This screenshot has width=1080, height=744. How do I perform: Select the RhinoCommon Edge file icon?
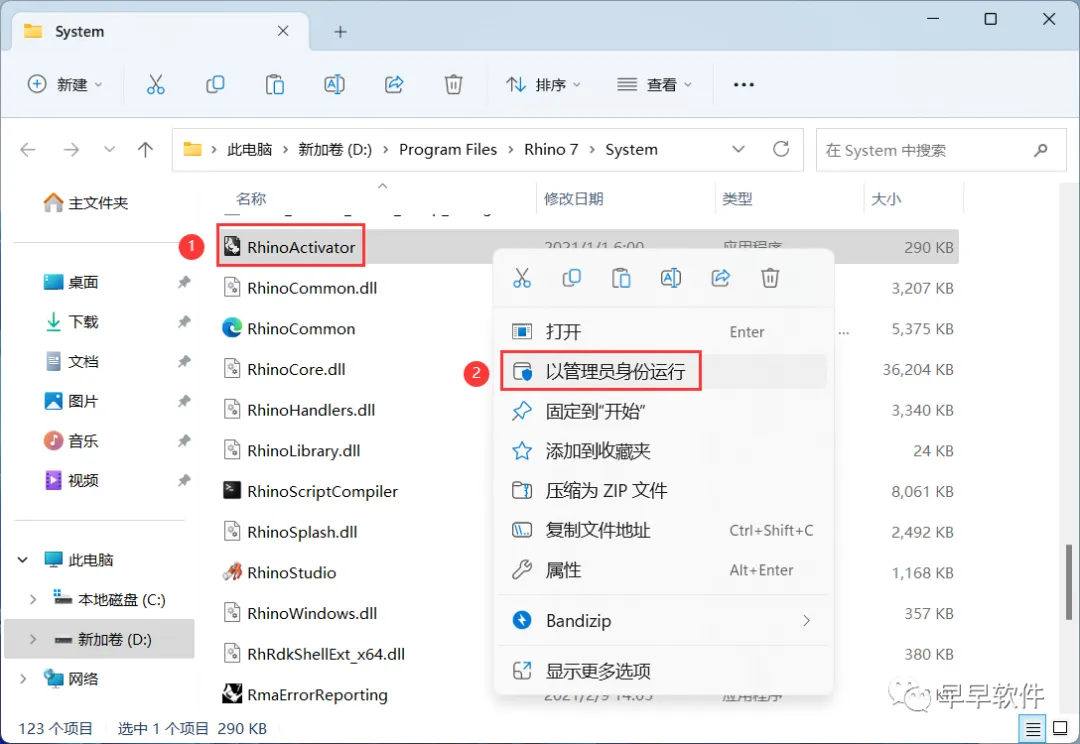232,328
